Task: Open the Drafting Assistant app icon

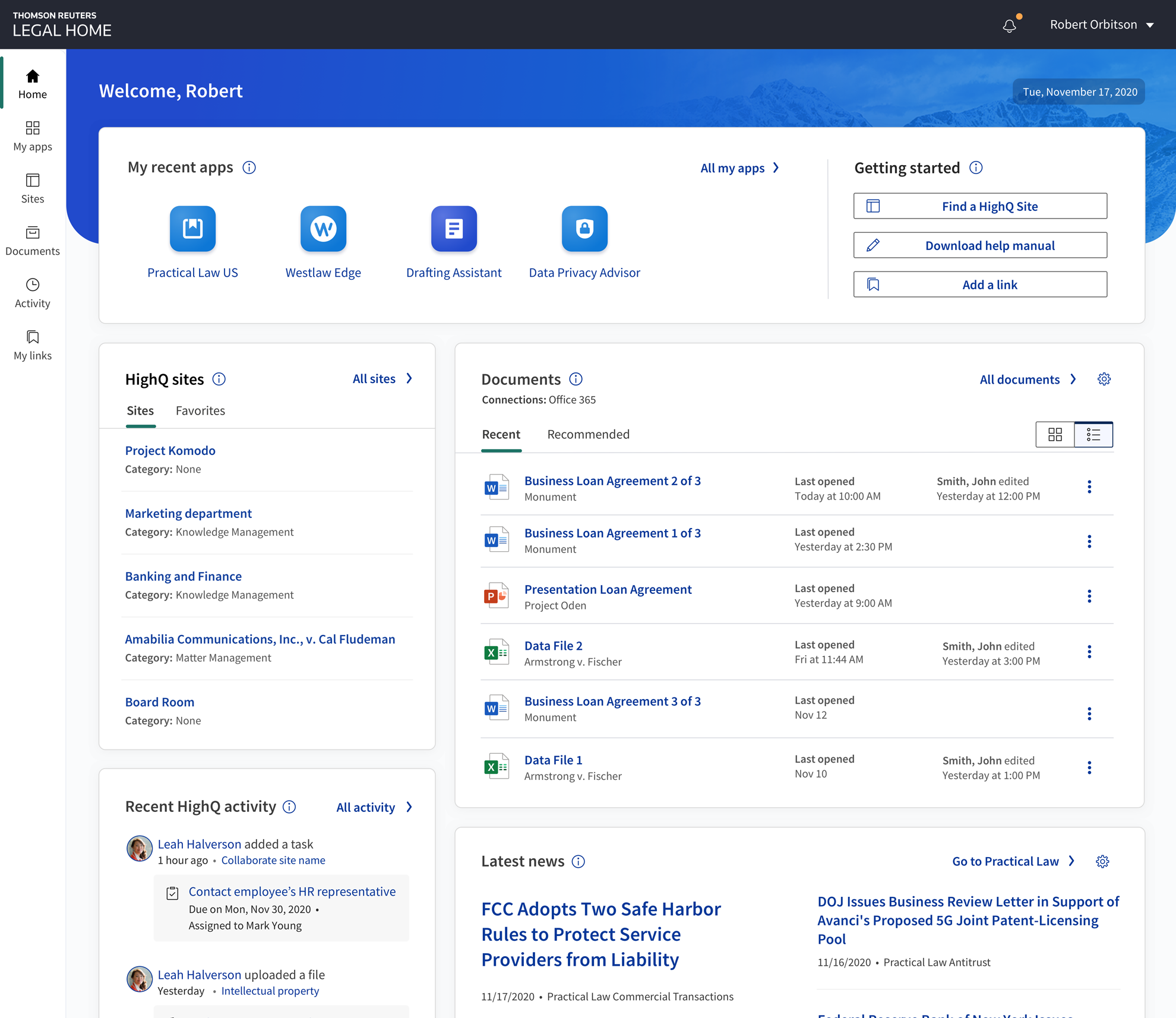Action: (454, 229)
